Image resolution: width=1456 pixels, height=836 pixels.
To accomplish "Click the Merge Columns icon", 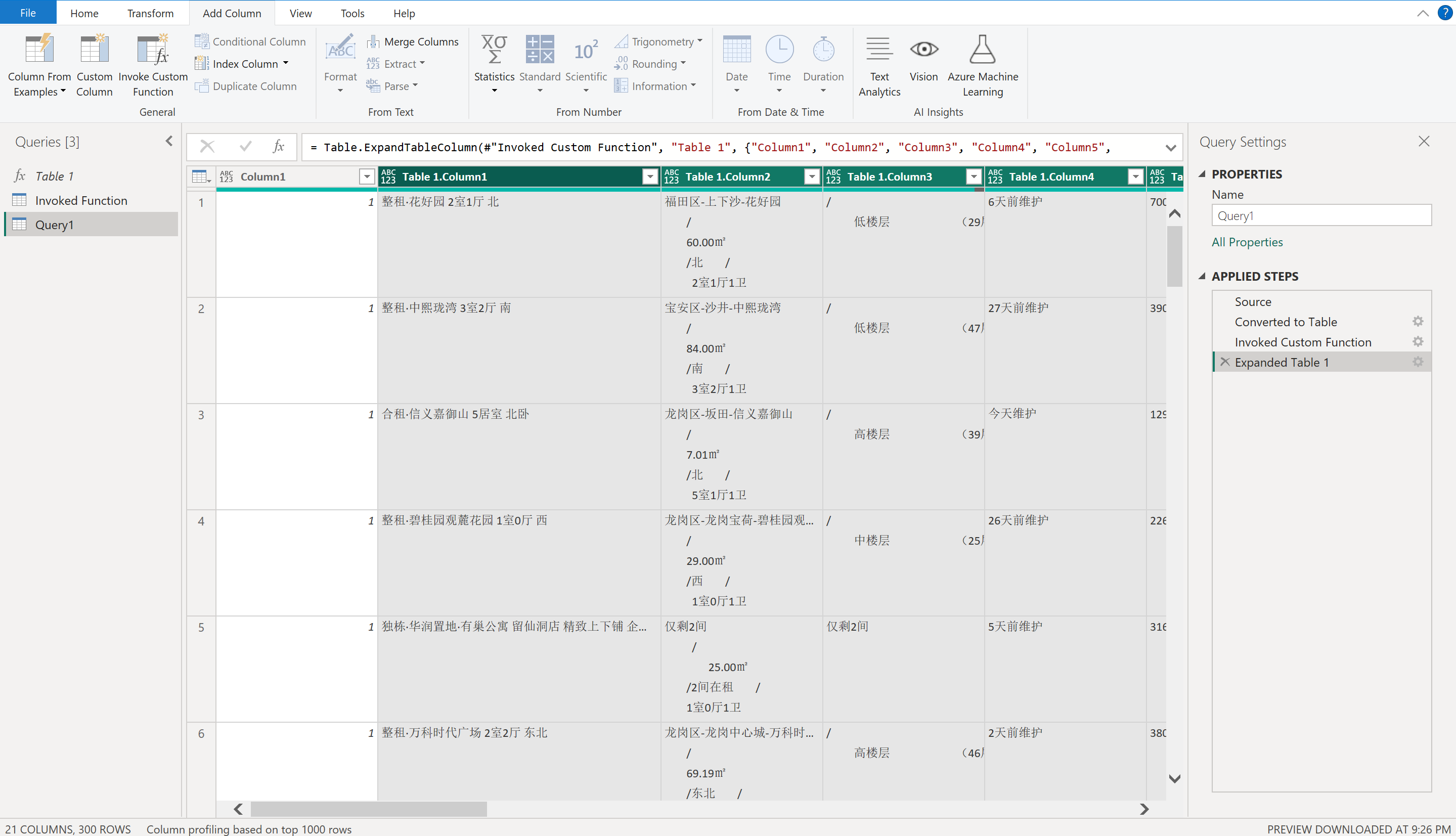I will 373,42.
